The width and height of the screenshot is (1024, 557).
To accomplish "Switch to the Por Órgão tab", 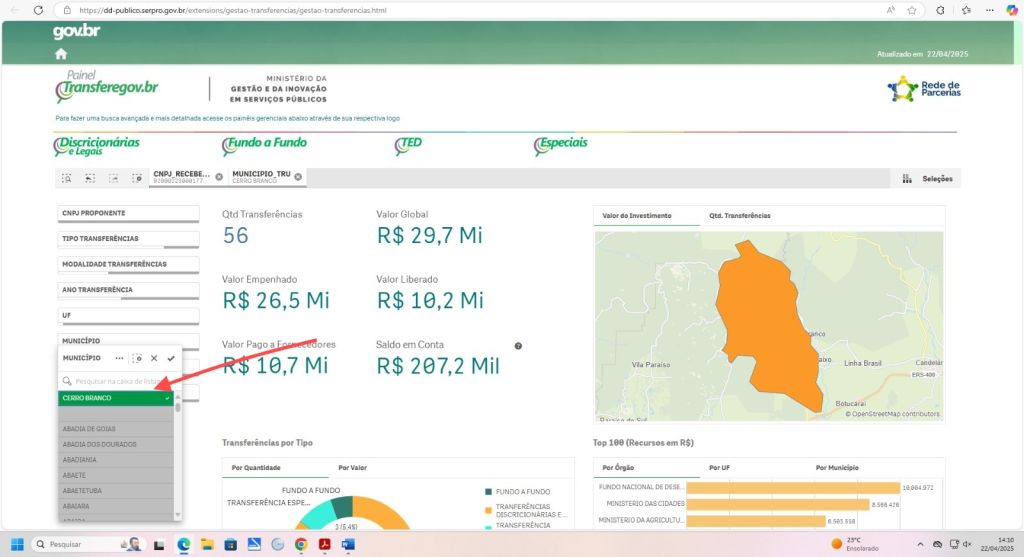I will (x=618, y=468).
